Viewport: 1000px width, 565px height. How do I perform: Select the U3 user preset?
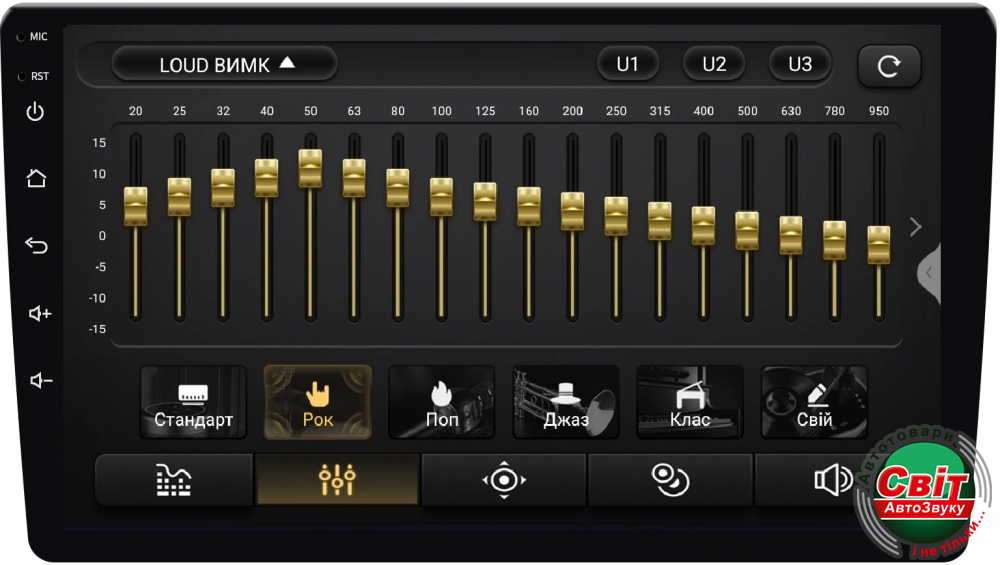click(800, 64)
